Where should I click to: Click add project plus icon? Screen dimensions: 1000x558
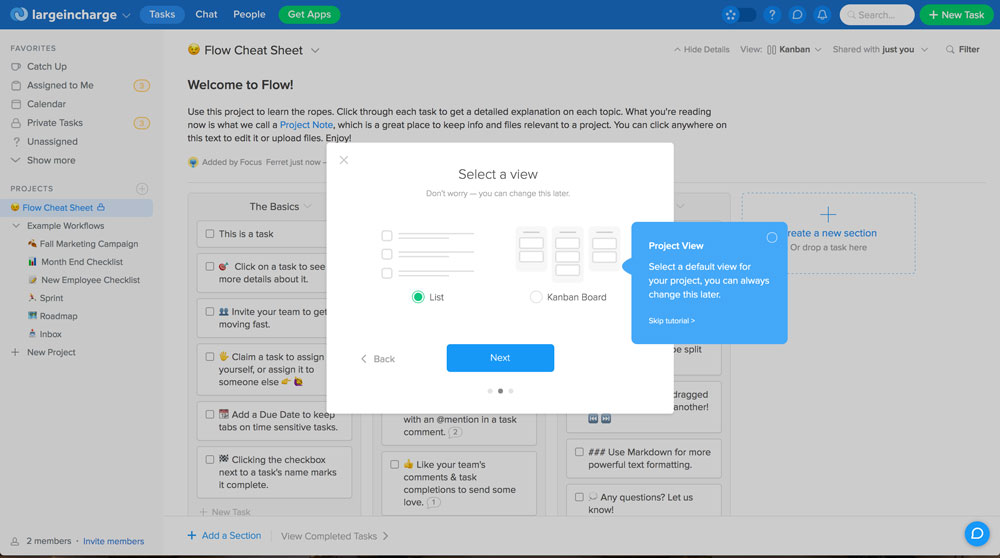click(142, 189)
